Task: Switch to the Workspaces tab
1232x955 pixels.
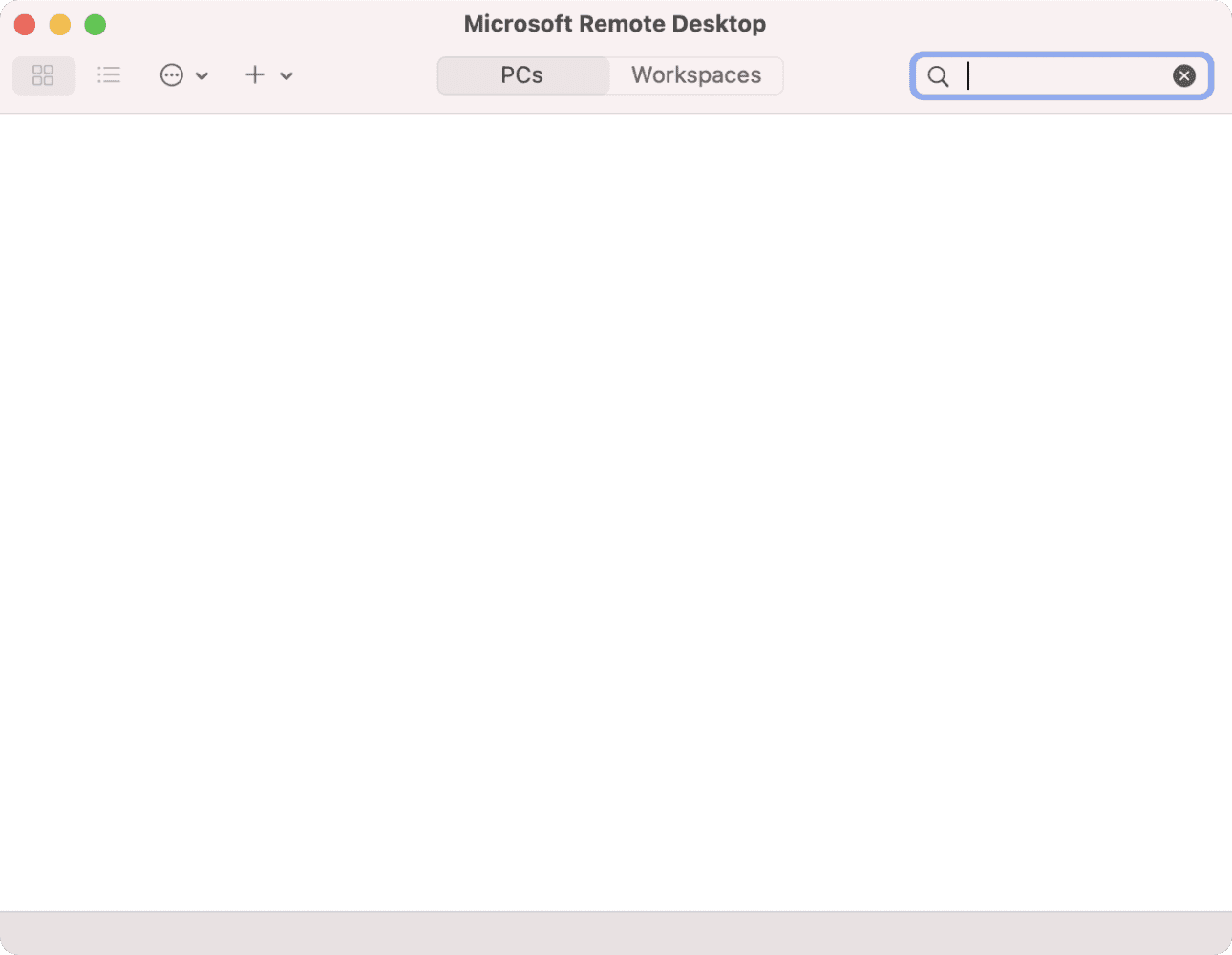Action: click(x=696, y=75)
